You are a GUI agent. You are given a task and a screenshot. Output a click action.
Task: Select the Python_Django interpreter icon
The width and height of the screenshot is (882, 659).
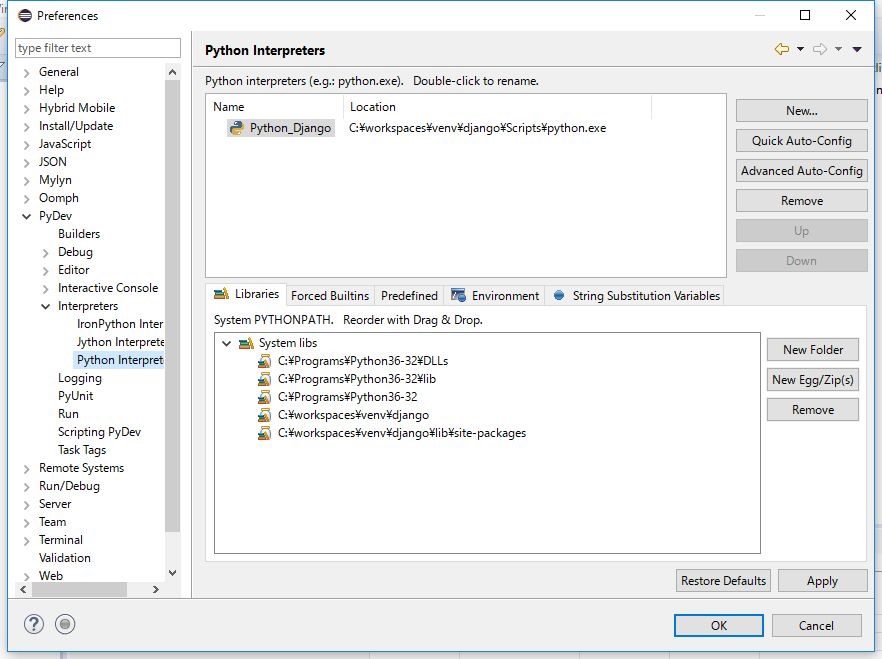coord(237,128)
